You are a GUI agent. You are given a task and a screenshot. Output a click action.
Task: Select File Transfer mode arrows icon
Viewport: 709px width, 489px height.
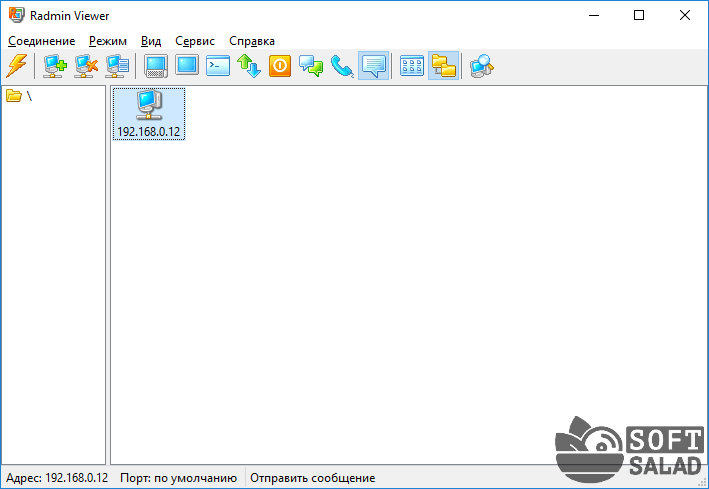pos(249,66)
